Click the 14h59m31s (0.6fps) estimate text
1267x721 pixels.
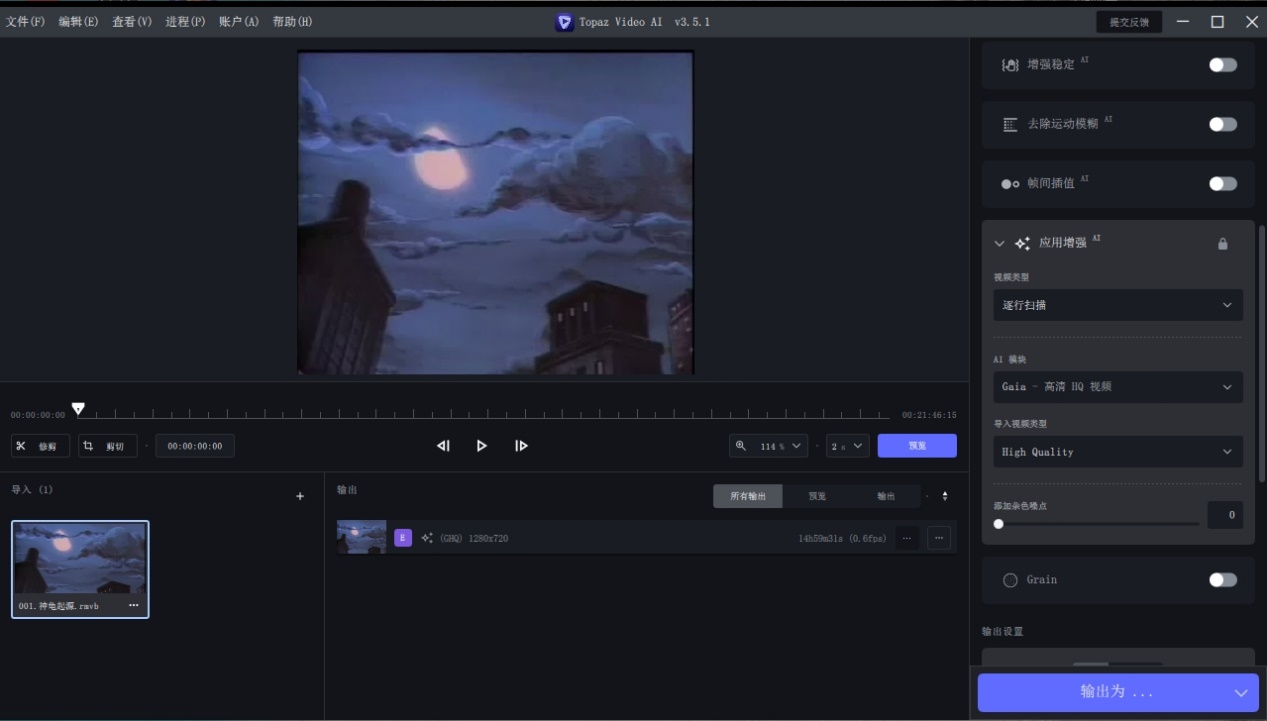tap(842, 539)
